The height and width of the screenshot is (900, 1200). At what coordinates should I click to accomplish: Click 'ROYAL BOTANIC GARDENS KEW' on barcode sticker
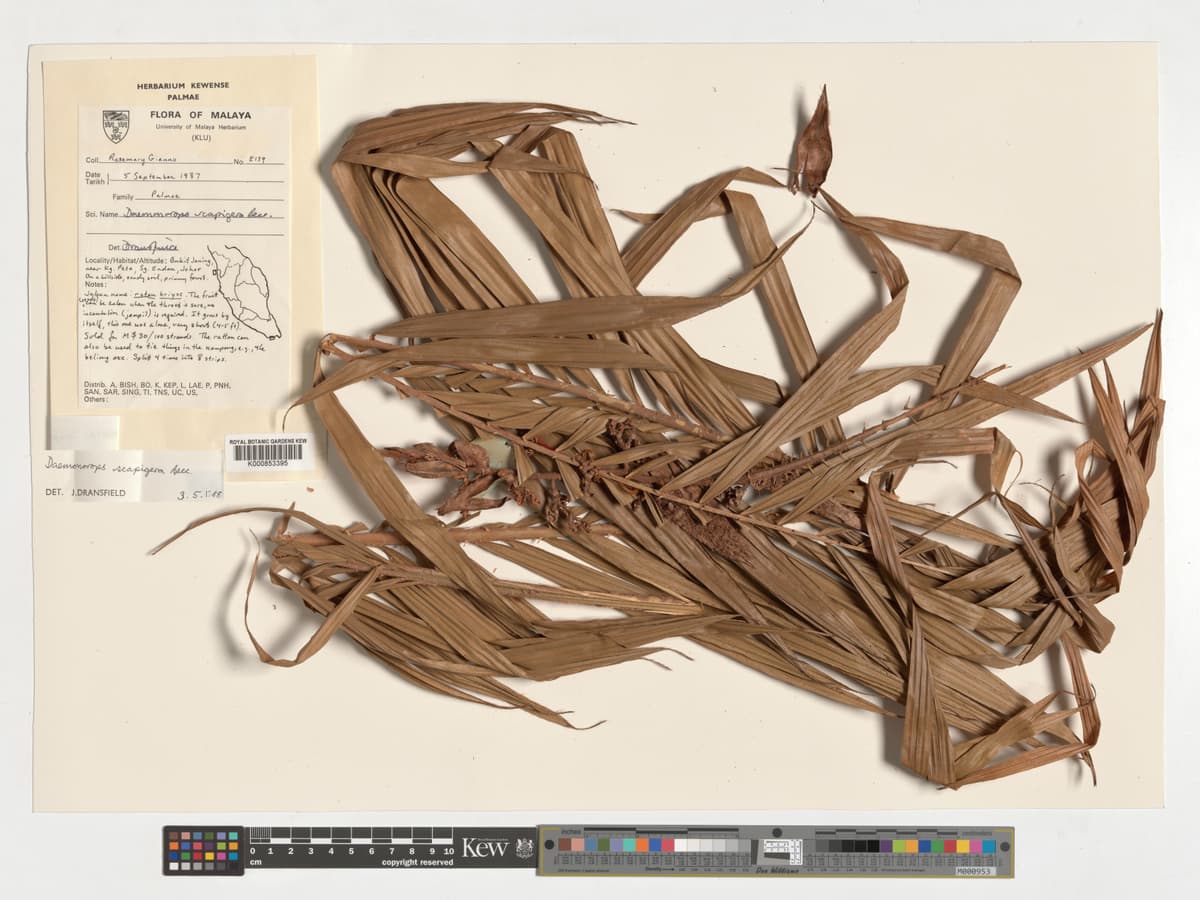(x=268, y=440)
